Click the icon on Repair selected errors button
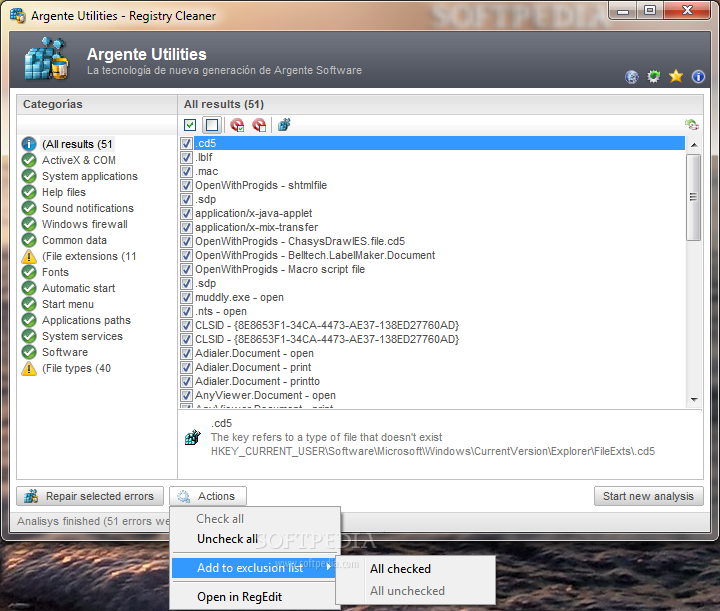This screenshot has height=611, width=720. coord(31,496)
